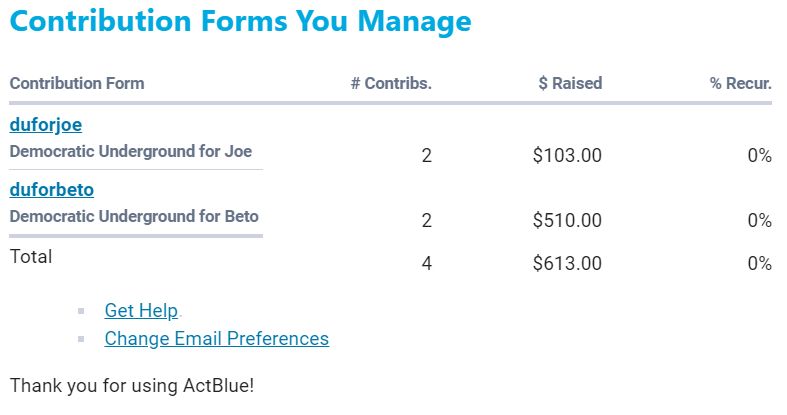Click Democratic Underground for Joe description
Image resolution: width=787 pixels, height=415 pixels.
[130, 152]
